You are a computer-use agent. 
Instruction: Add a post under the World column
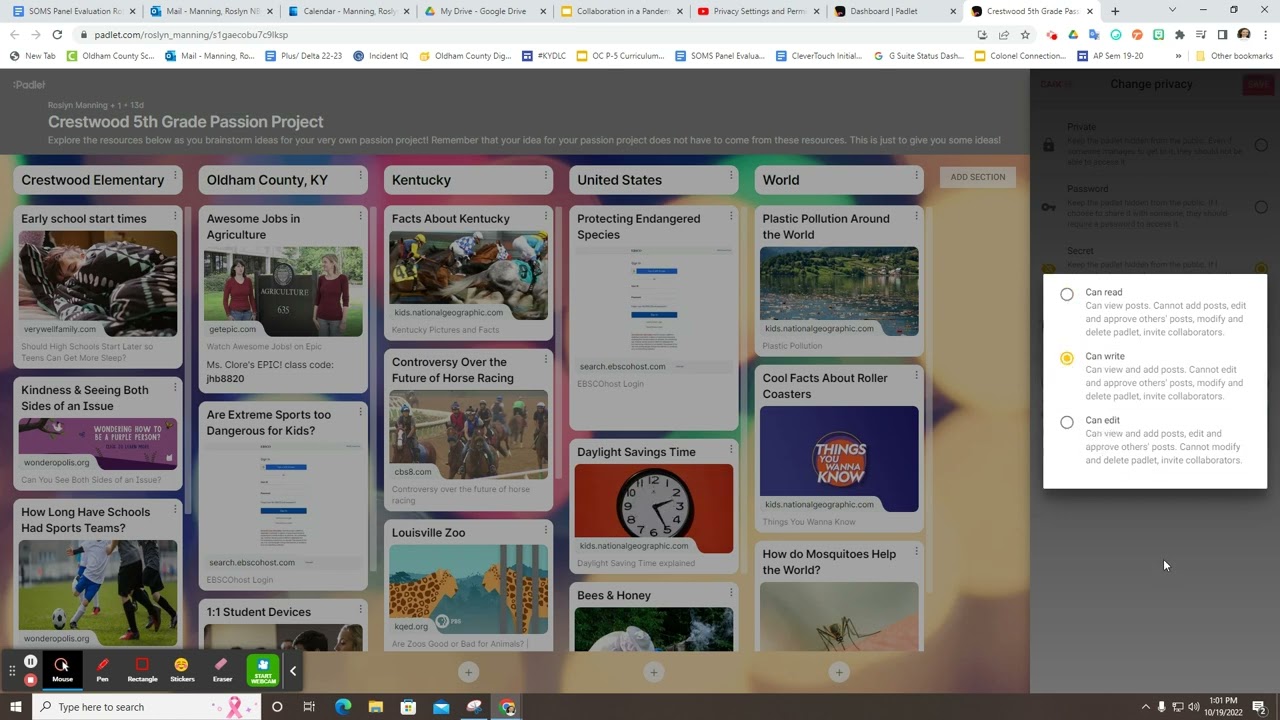click(x=839, y=672)
